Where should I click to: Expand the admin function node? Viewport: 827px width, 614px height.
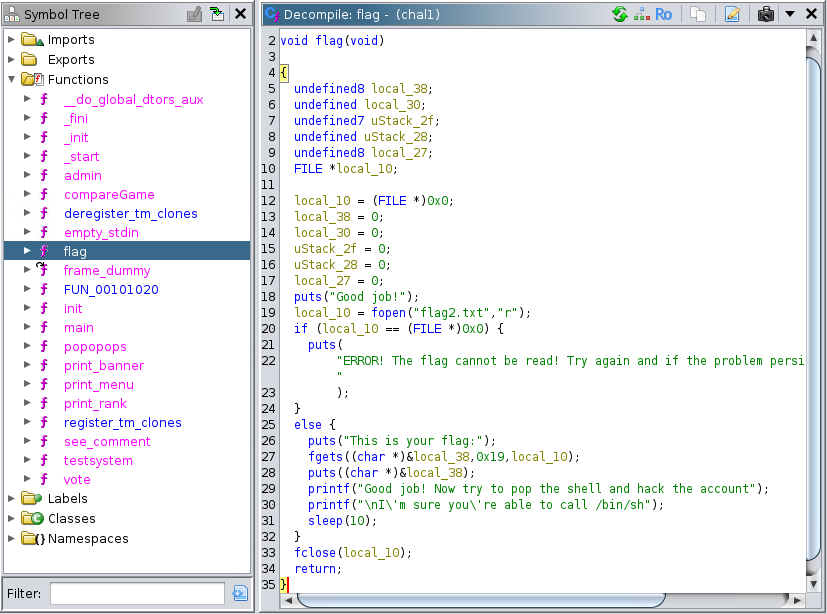(x=27, y=175)
